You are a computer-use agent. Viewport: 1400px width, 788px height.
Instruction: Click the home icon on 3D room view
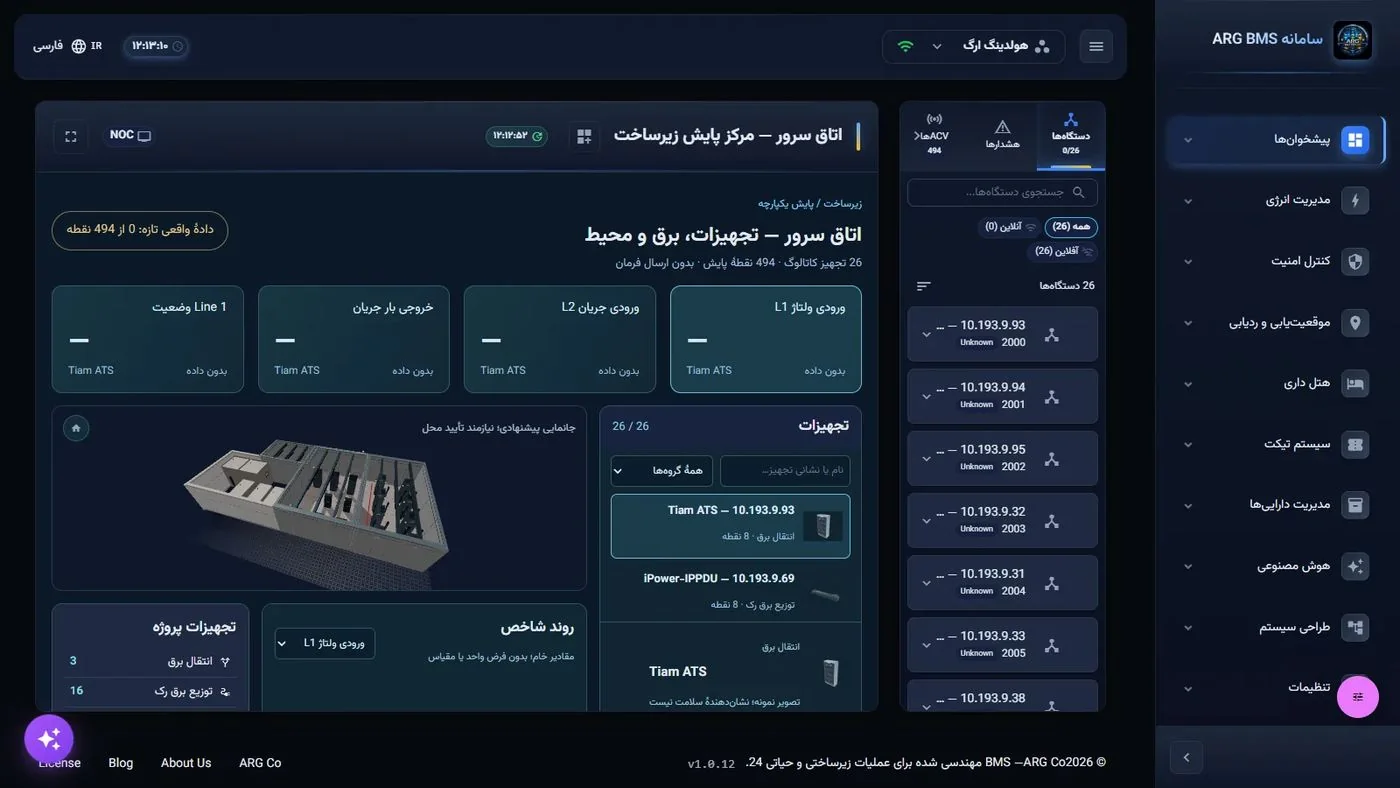pos(76,429)
